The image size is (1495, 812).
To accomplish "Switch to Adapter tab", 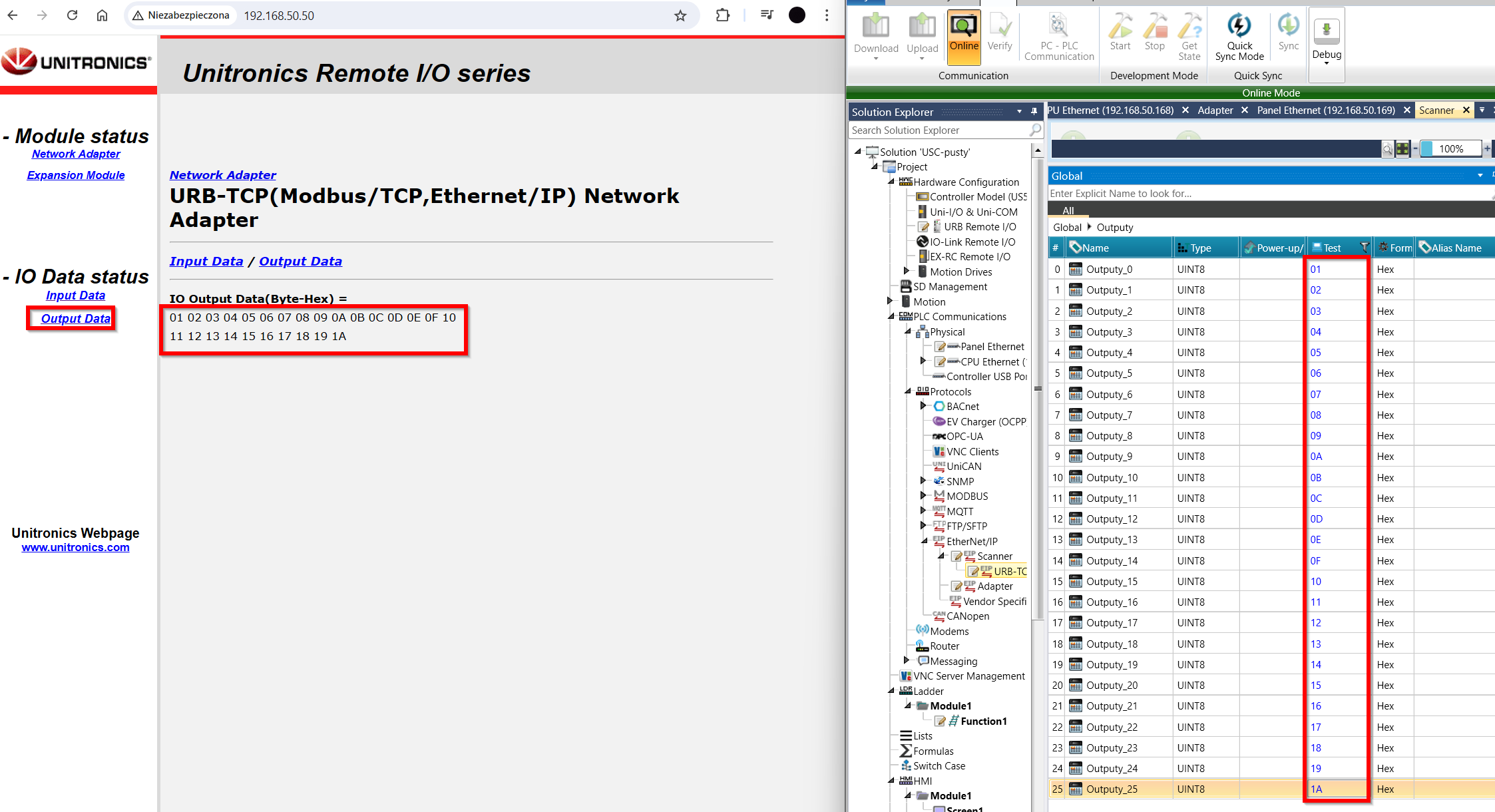I will [1215, 110].
